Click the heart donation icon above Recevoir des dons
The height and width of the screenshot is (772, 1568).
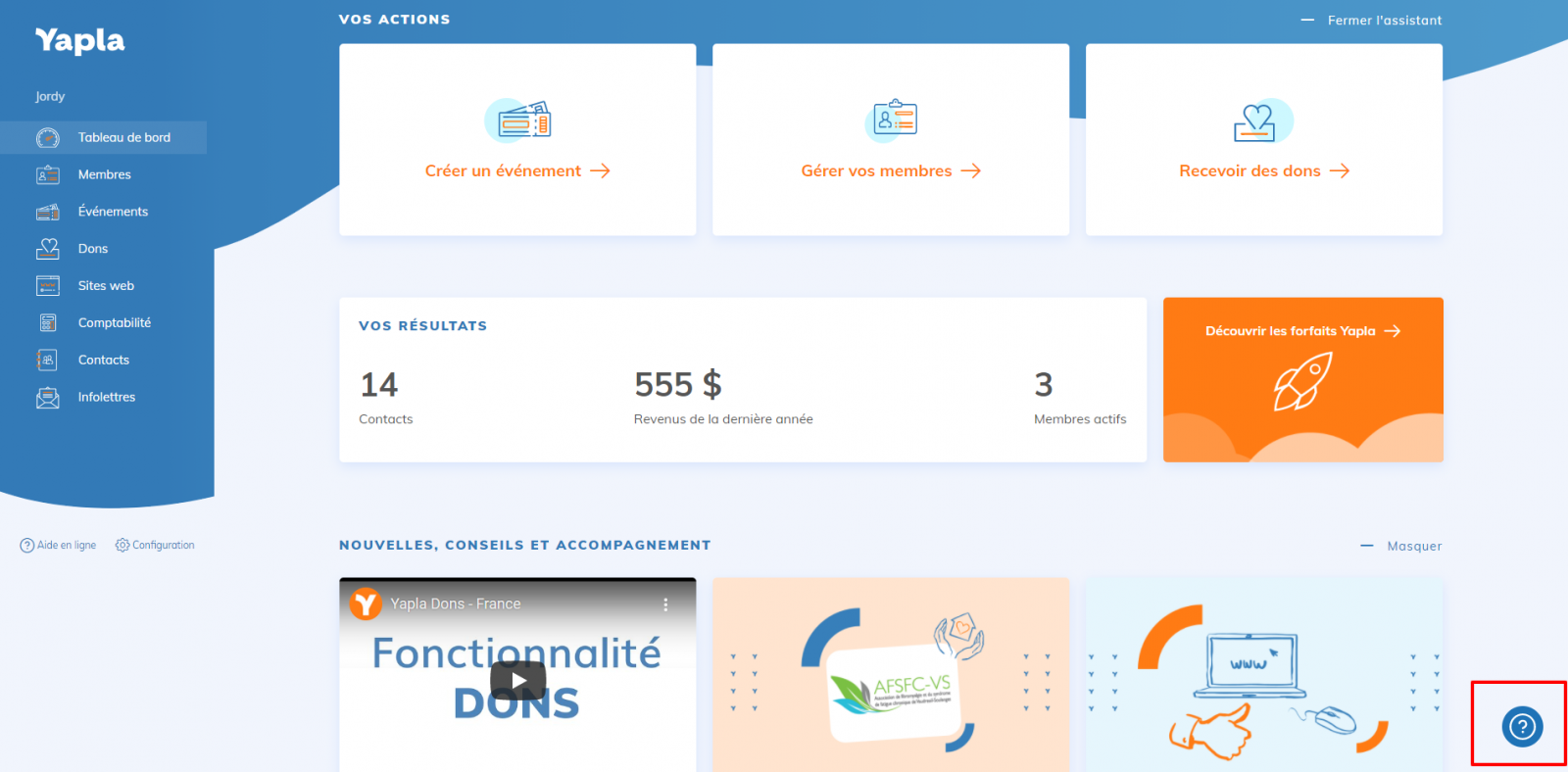click(1263, 121)
